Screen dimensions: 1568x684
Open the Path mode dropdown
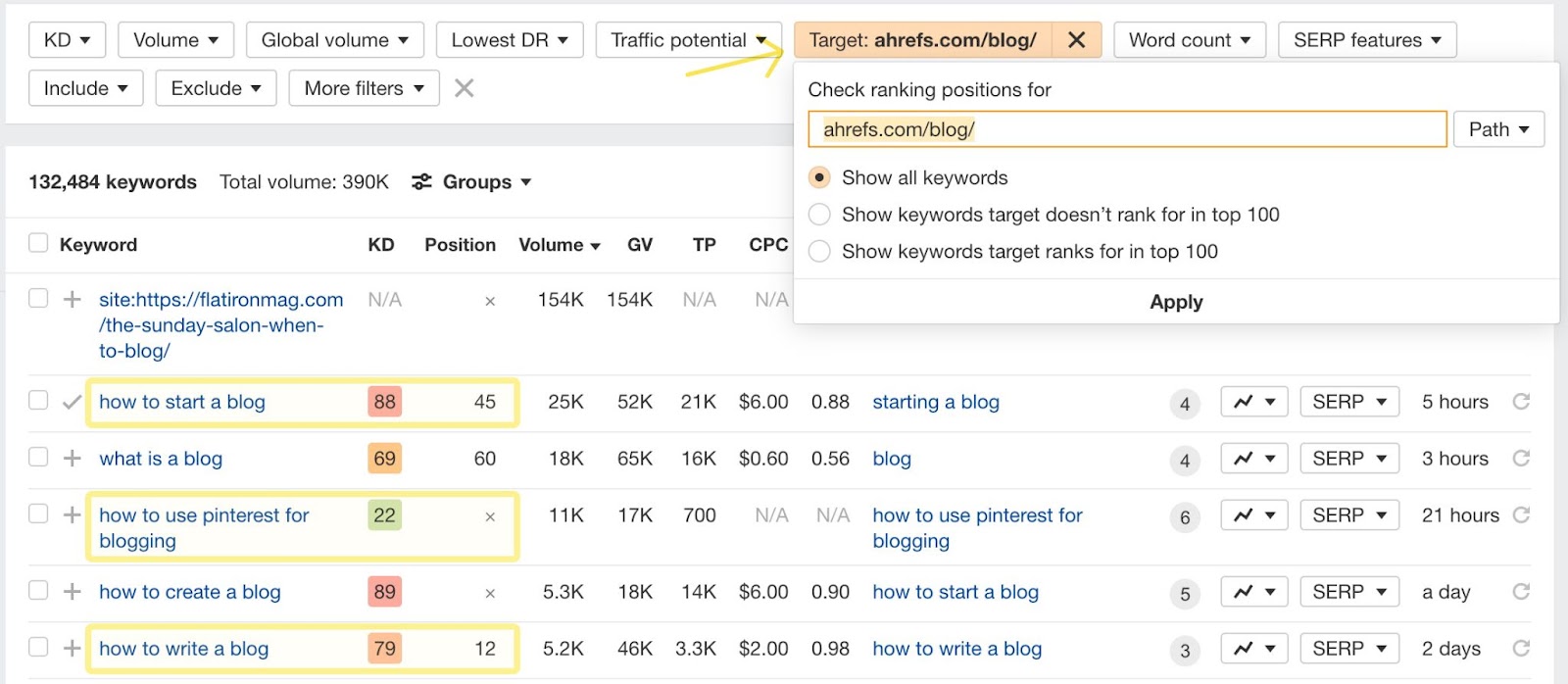(x=1499, y=129)
